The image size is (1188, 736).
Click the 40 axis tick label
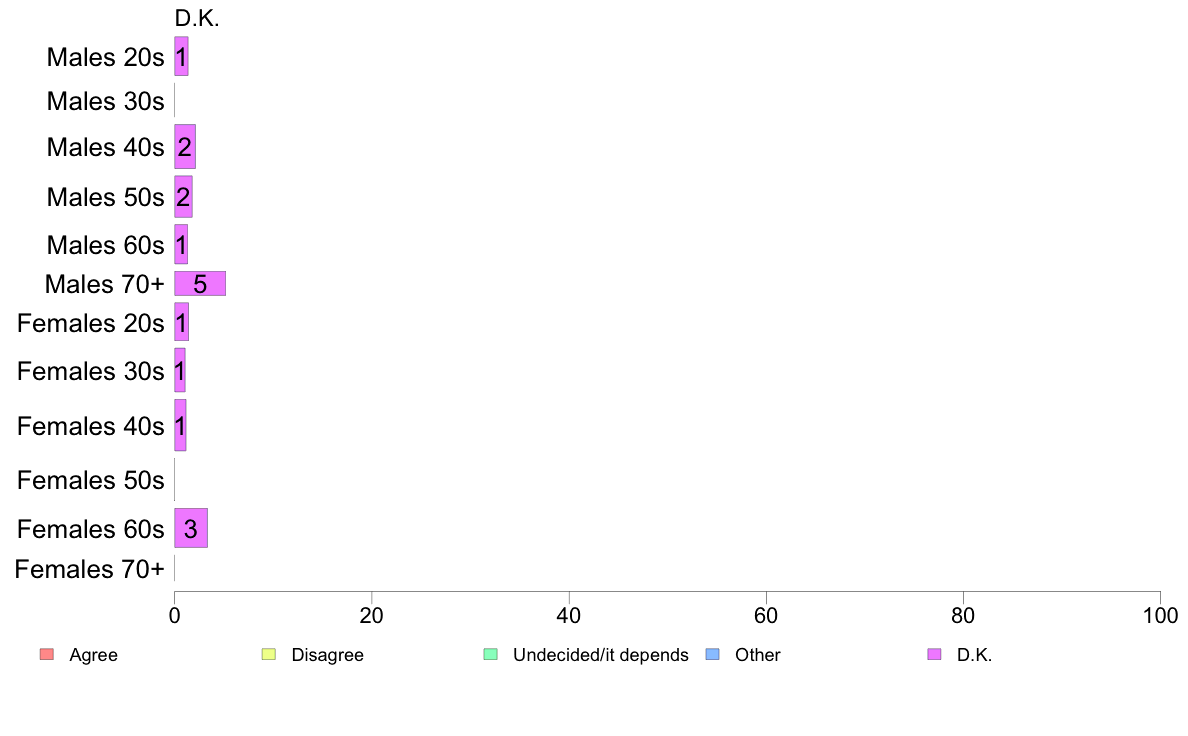tap(569, 615)
